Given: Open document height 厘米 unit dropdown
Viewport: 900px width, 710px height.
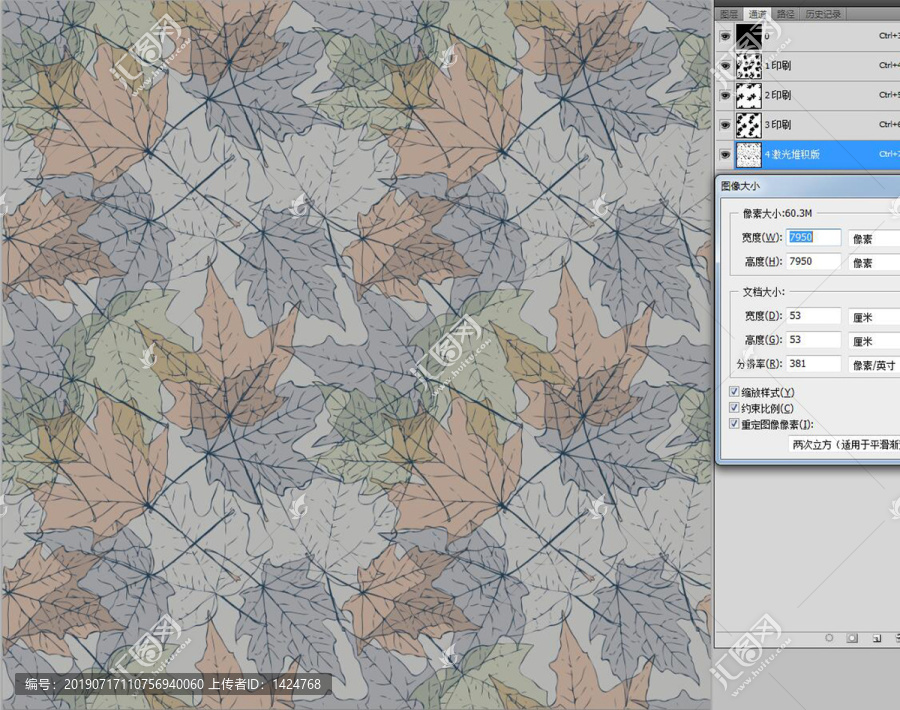Looking at the screenshot, I should [874, 341].
